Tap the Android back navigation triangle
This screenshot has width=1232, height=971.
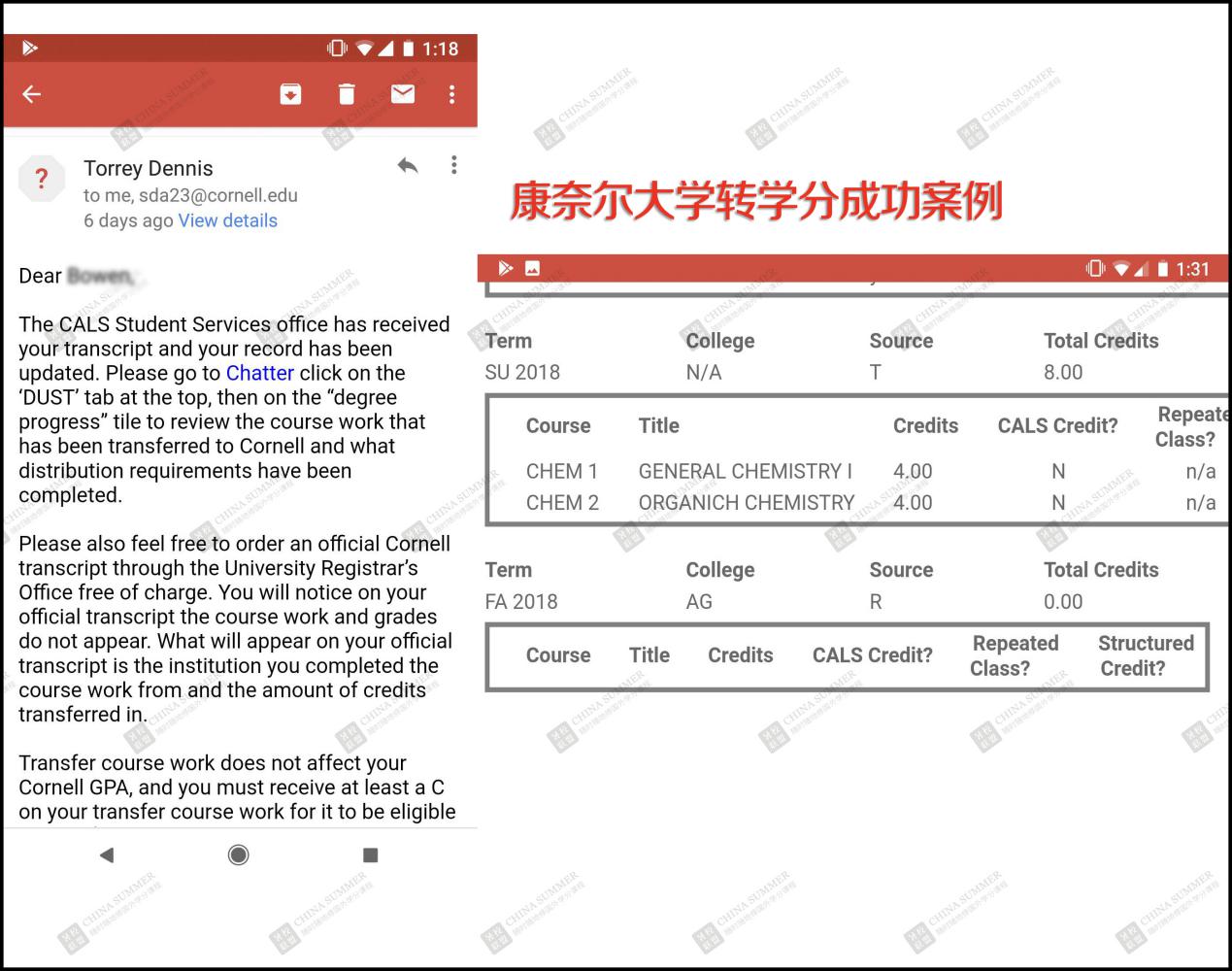[107, 854]
